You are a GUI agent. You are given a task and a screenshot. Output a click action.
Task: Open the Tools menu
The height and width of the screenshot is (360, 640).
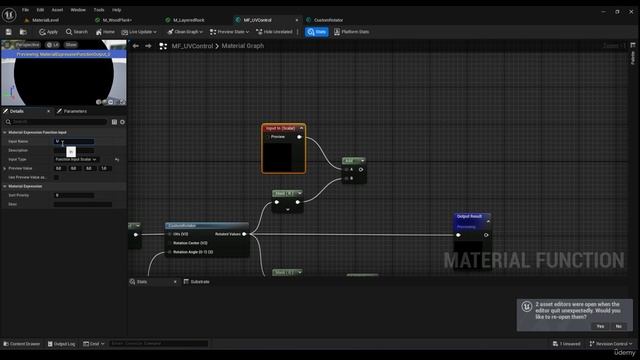point(99,10)
